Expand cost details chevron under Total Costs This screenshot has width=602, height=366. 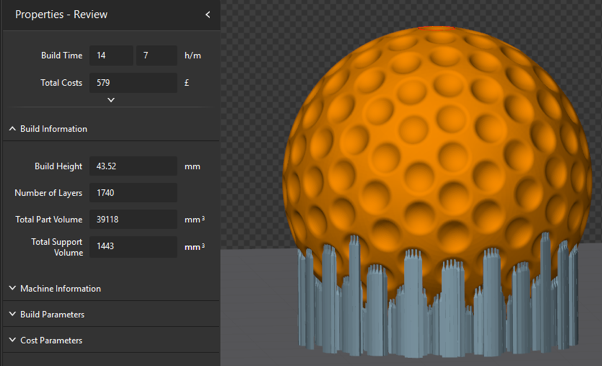pyautogui.click(x=111, y=100)
